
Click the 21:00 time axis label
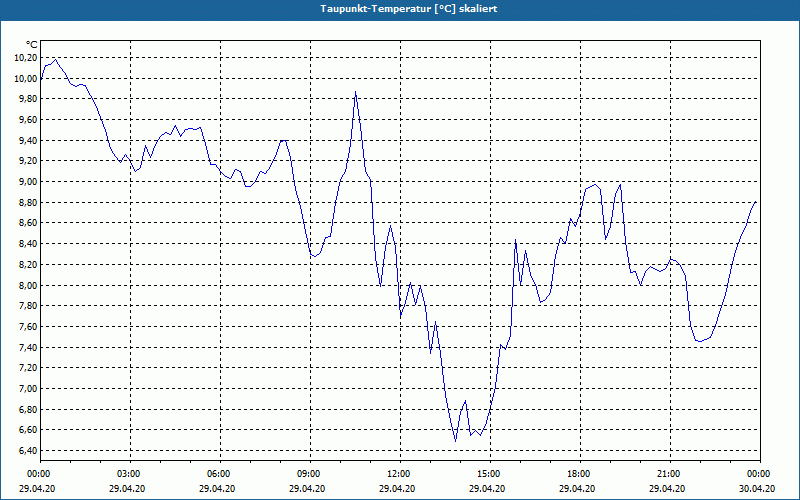pyautogui.click(x=670, y=474)
